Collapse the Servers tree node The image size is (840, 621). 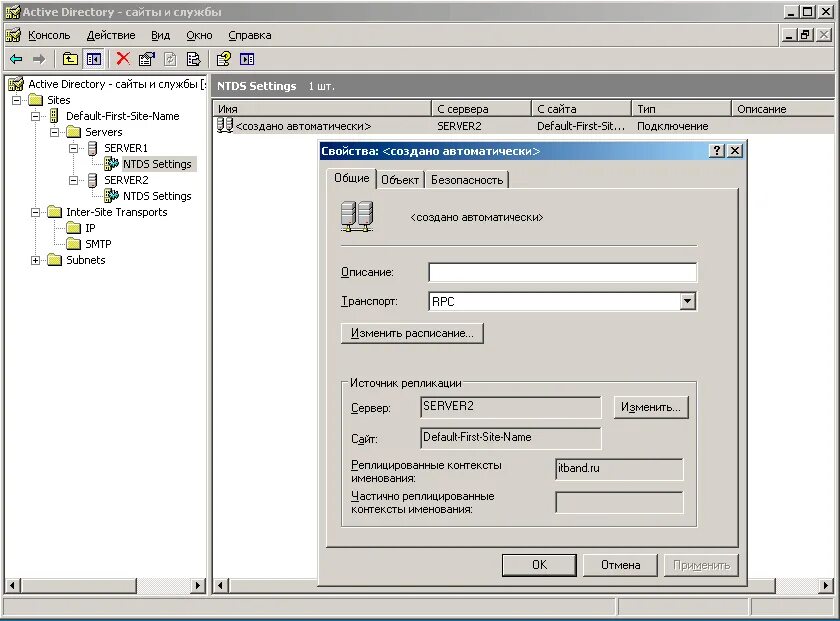click(55, 132)
